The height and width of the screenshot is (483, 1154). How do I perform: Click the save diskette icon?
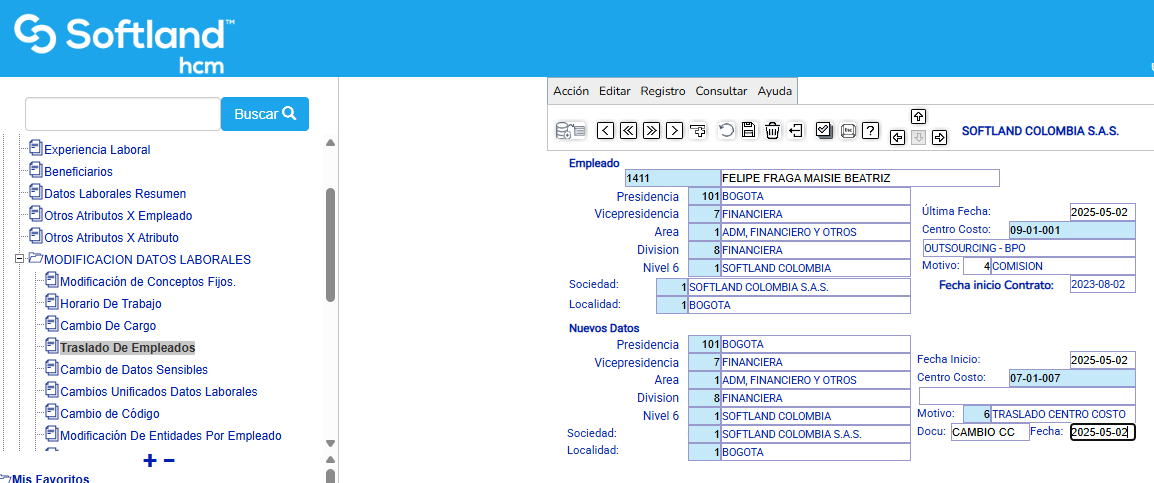tap(748, 130)
